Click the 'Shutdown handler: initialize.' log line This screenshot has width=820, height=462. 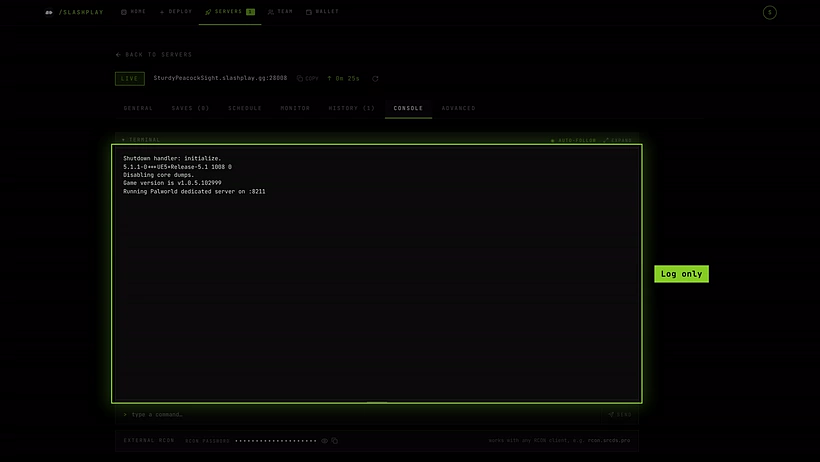172,158
